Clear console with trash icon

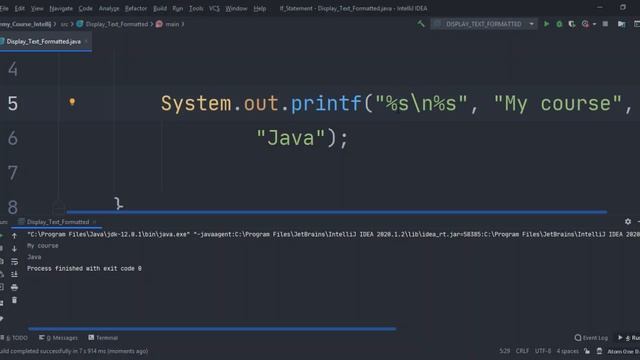click(14, 300)
